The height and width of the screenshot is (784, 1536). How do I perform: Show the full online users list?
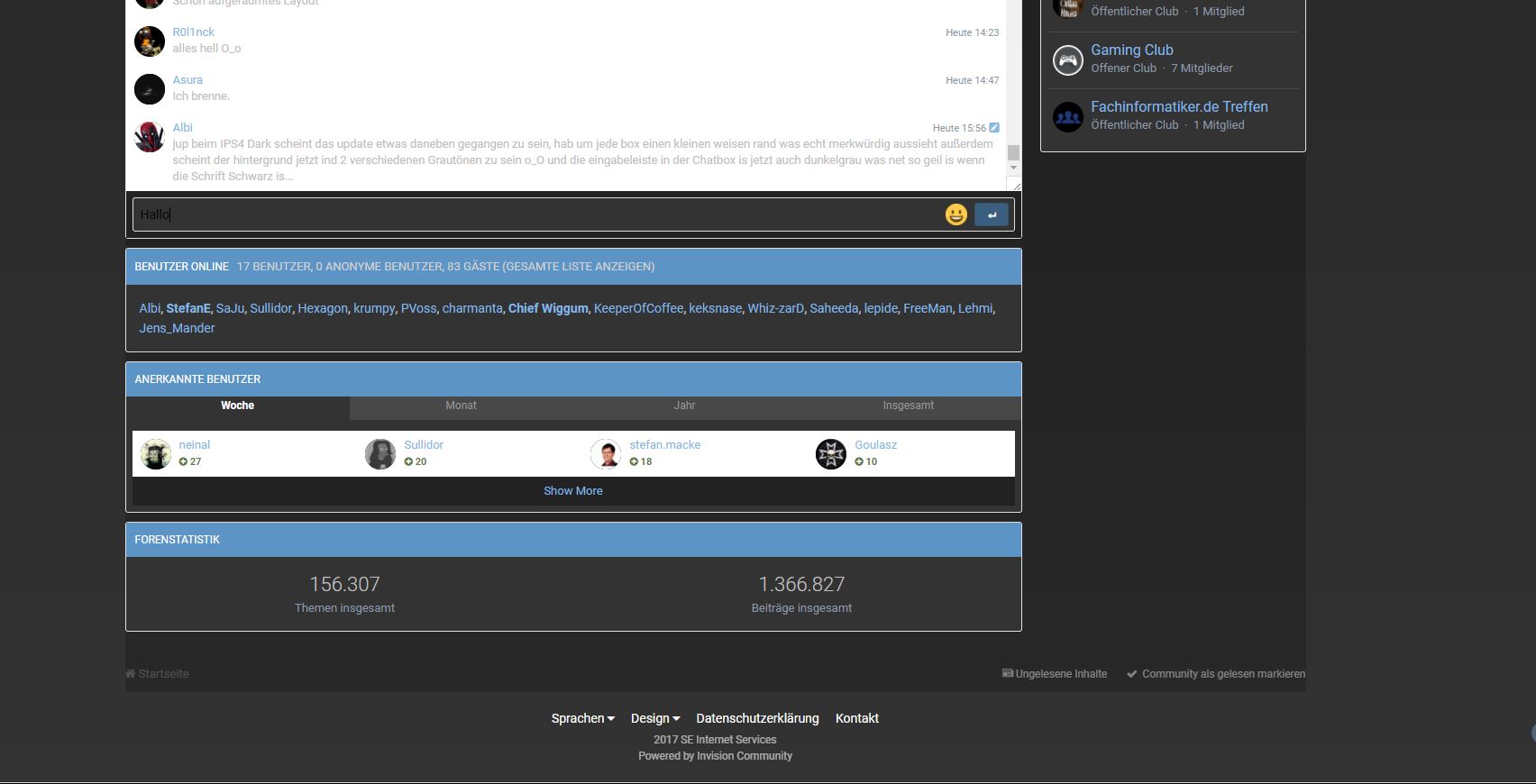click(578, 267)
